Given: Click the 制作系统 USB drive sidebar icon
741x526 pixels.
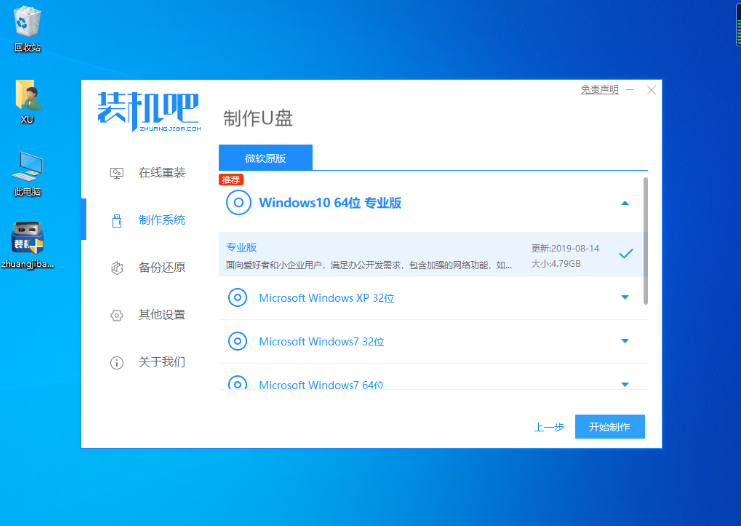Looking at the screenshot, I should 116,220.
